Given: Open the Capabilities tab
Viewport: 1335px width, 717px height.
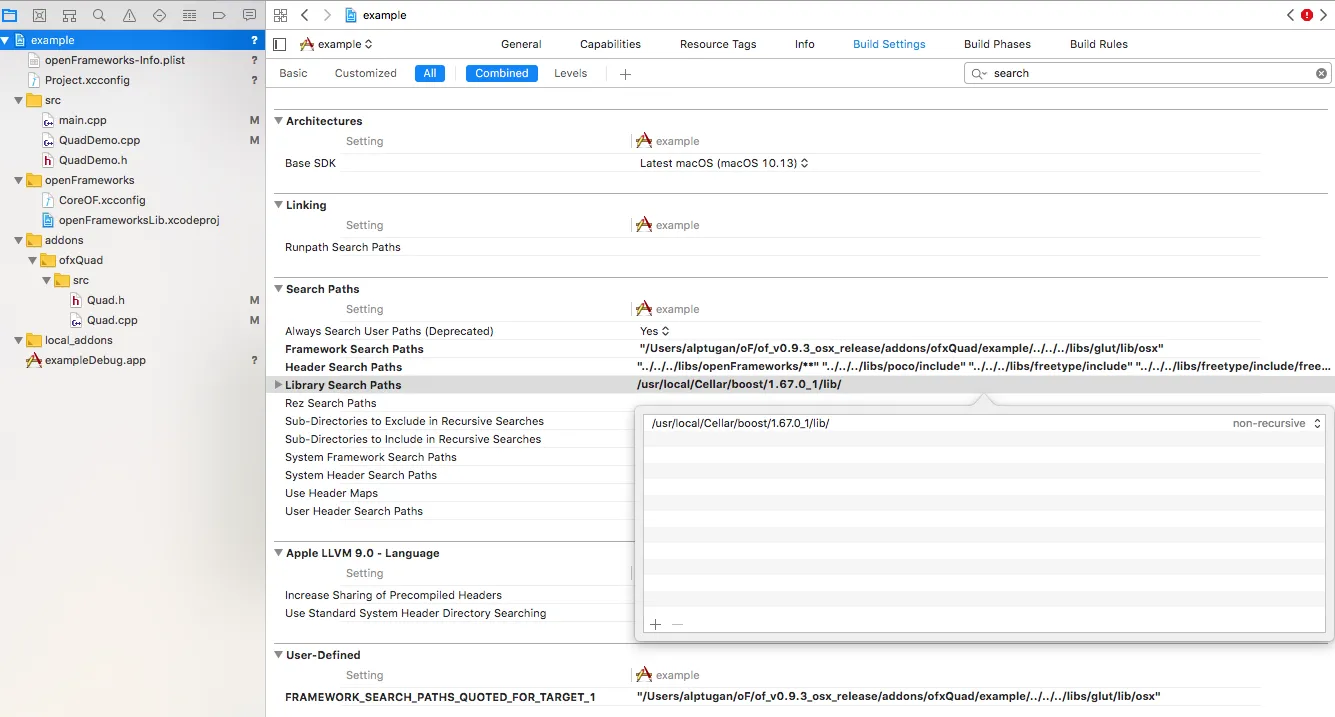Looking at the screenshot, I should (610, 44).
